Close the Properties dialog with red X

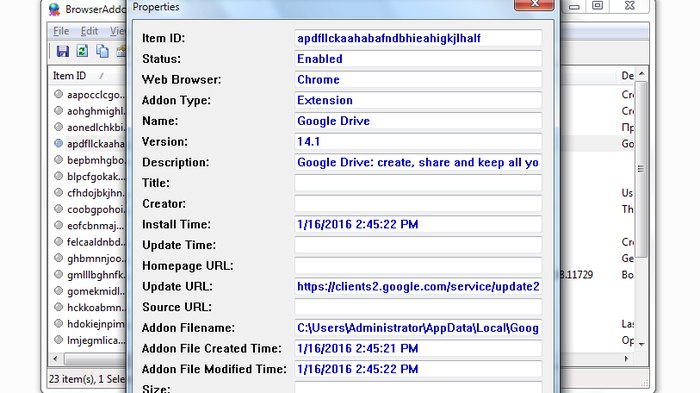coord(534,4)
